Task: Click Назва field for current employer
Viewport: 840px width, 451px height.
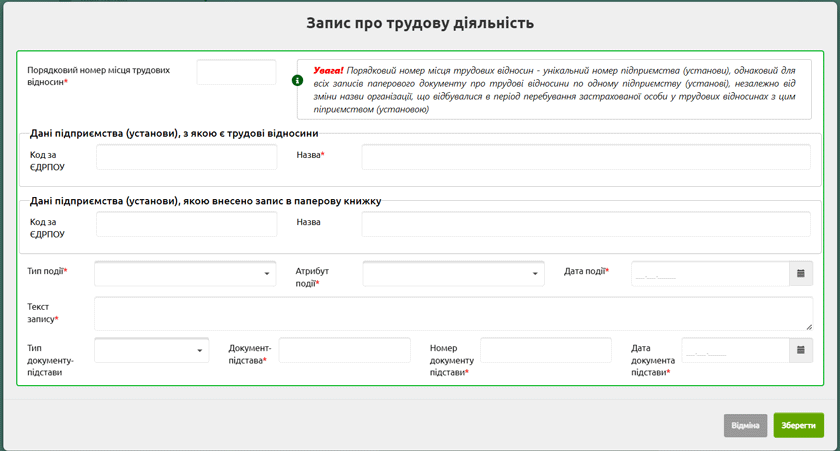Action: click(x=585, y=157)
